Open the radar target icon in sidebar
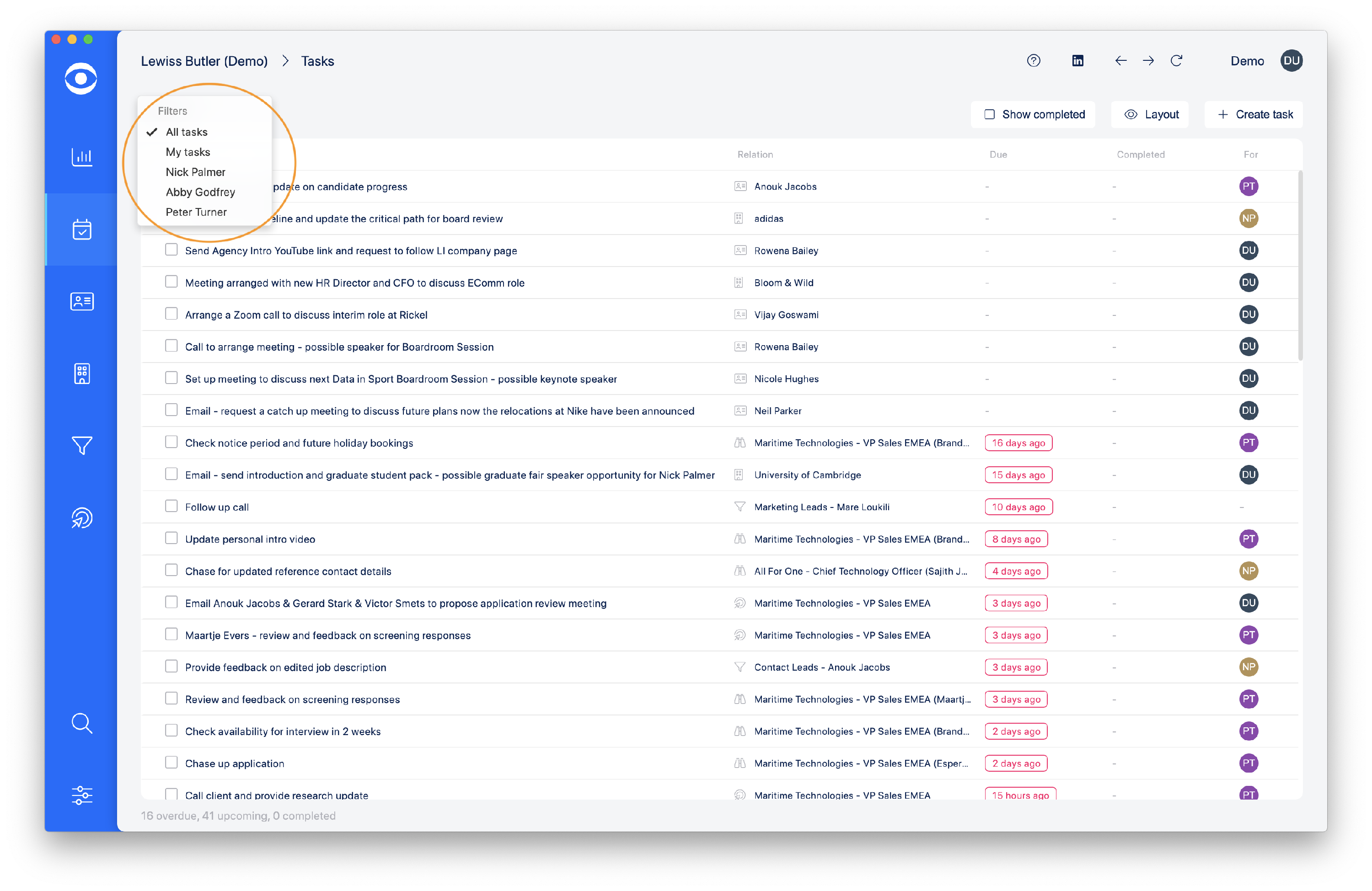The height and width of the screenshot is (891, 1372). pos(81,518)
